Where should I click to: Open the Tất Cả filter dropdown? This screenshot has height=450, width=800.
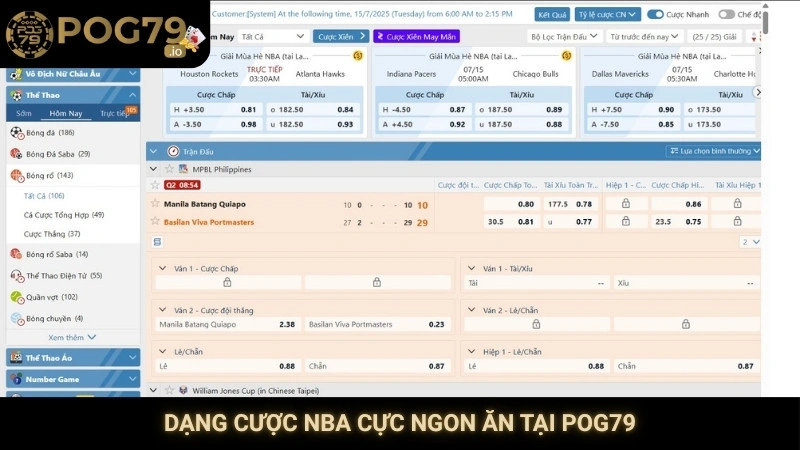click(272, 37)
